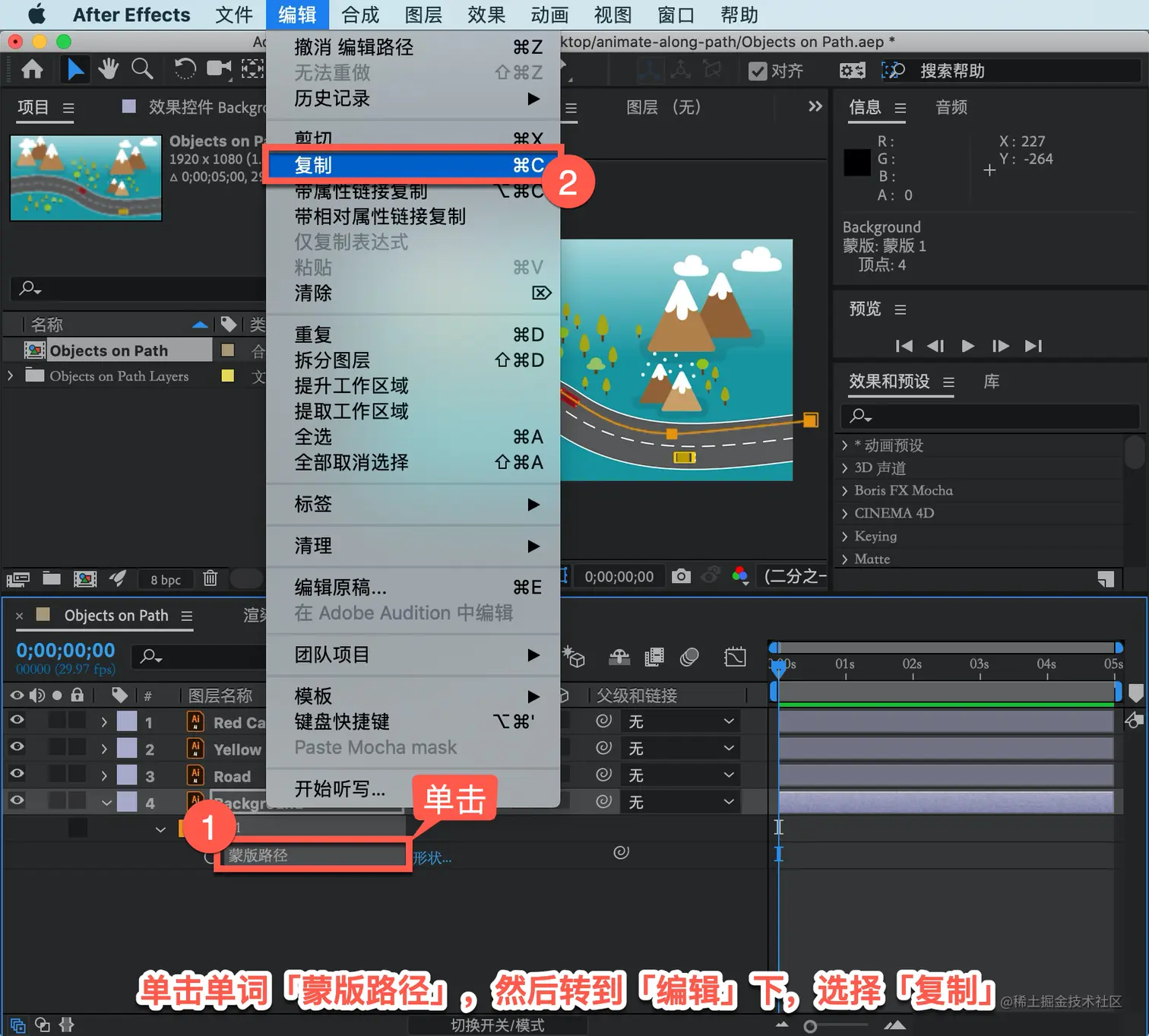This screenshot has width=1149, height=1036.
Task: Click the motion blur icon in the timeline
Action: click(x=690, y=657)
